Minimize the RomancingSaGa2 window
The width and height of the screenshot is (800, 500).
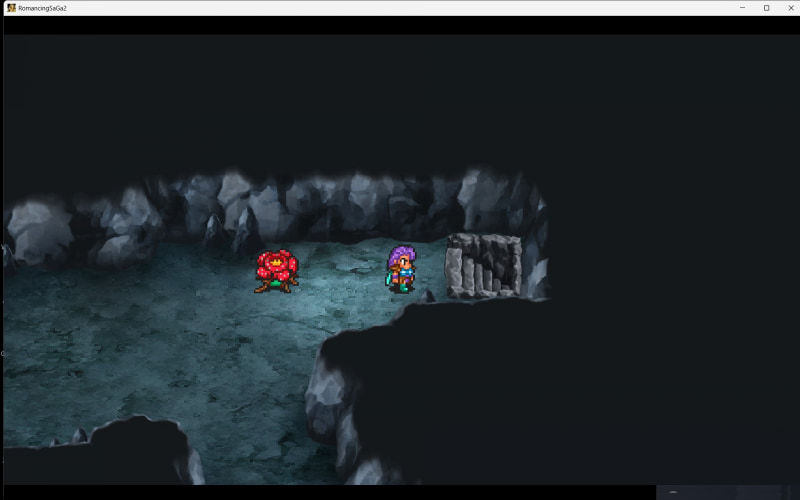point(742,8)
